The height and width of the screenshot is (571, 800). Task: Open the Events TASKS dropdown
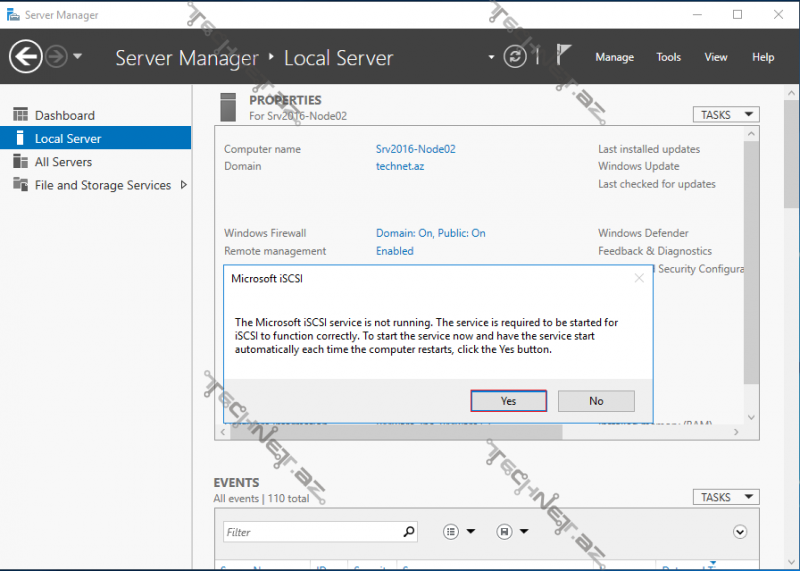click(725, 497)
